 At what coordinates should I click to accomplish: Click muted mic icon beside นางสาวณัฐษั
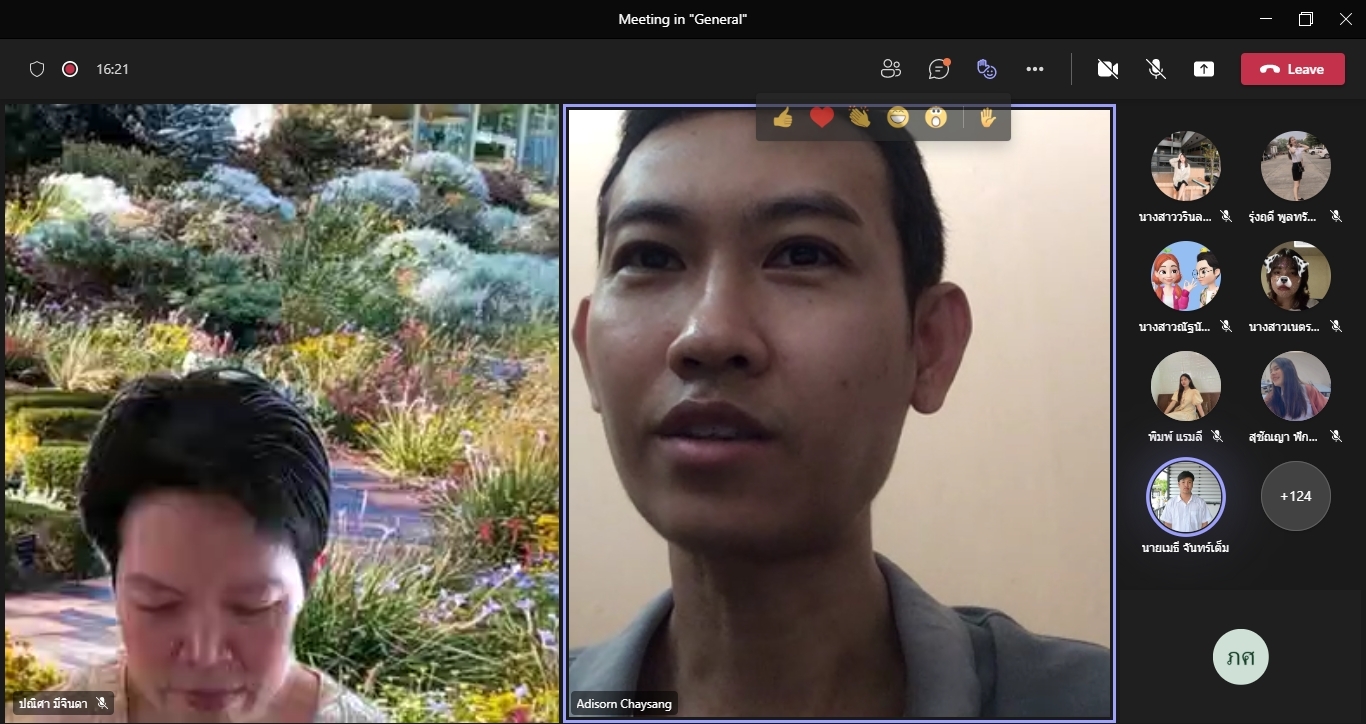click(1227, 326)
